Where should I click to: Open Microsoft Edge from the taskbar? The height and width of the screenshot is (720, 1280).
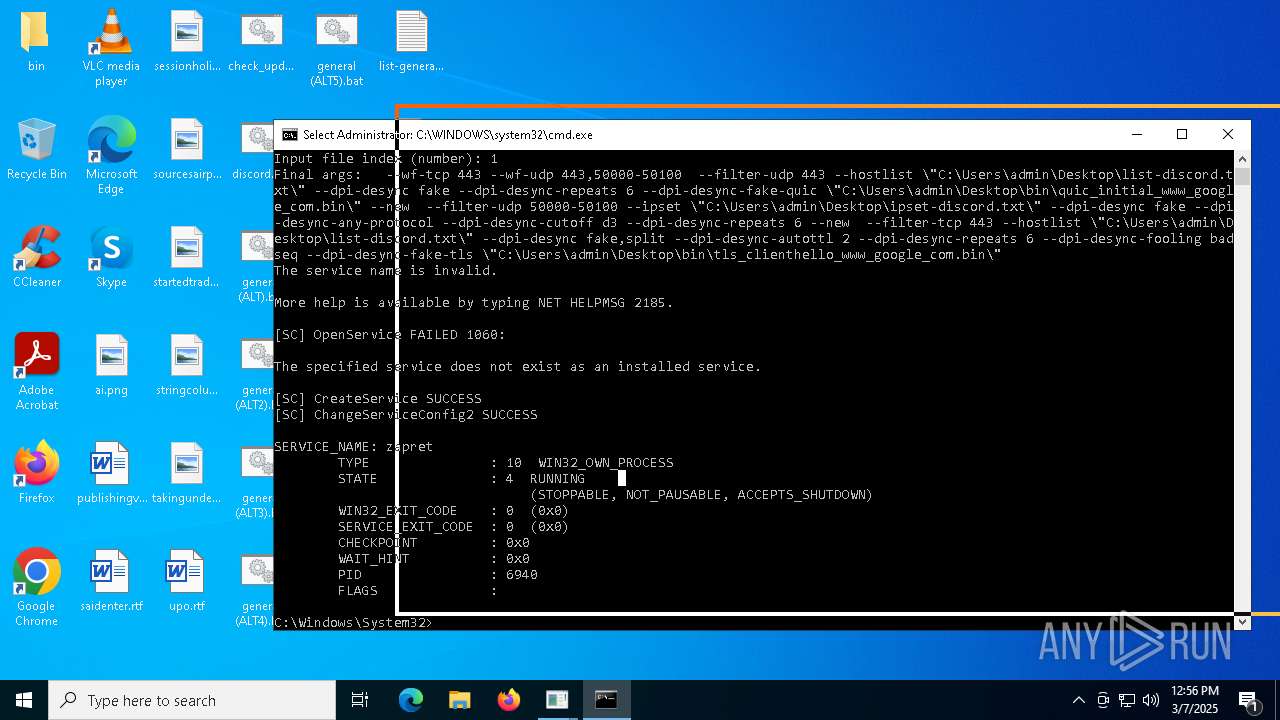(411, 700)
